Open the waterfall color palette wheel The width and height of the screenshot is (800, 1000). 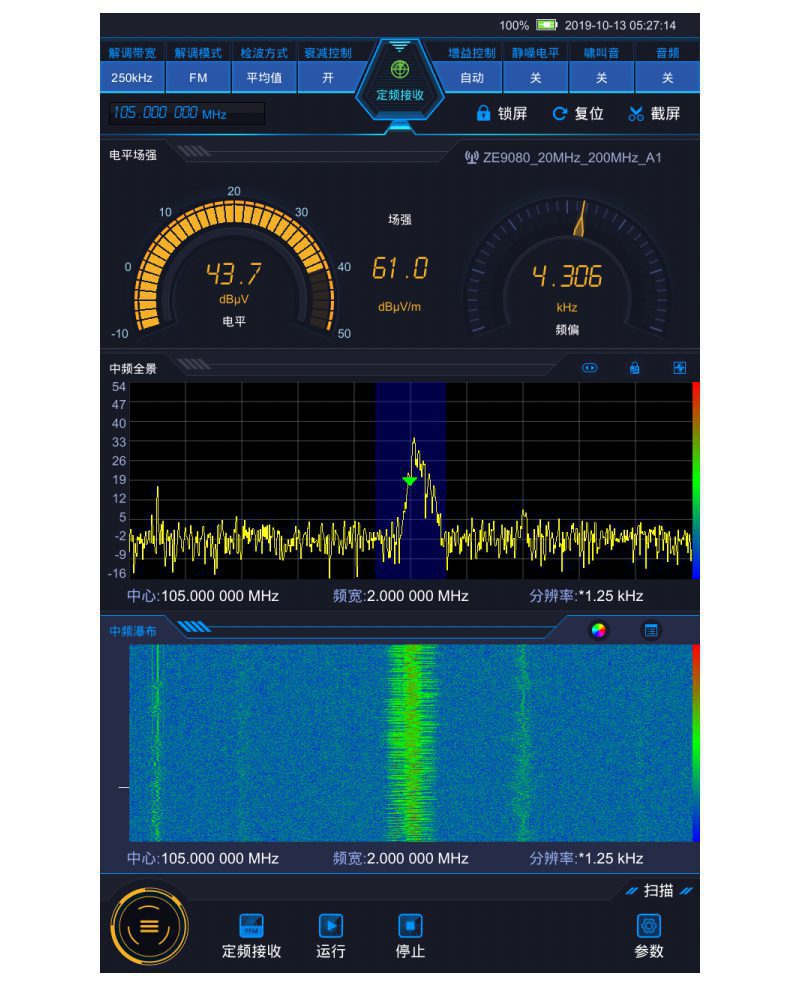[x=598, y=631]
